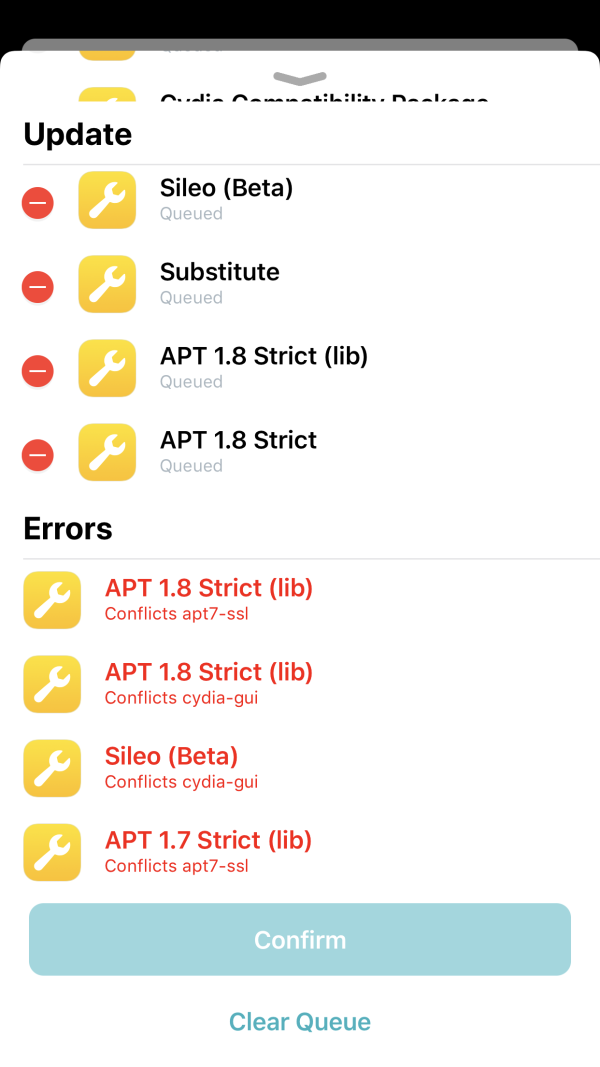This screenshot has width=600, height=1067.
Task: Select the APT 1.7 Strict (lib) error entry
Action: tap(208, 852)
